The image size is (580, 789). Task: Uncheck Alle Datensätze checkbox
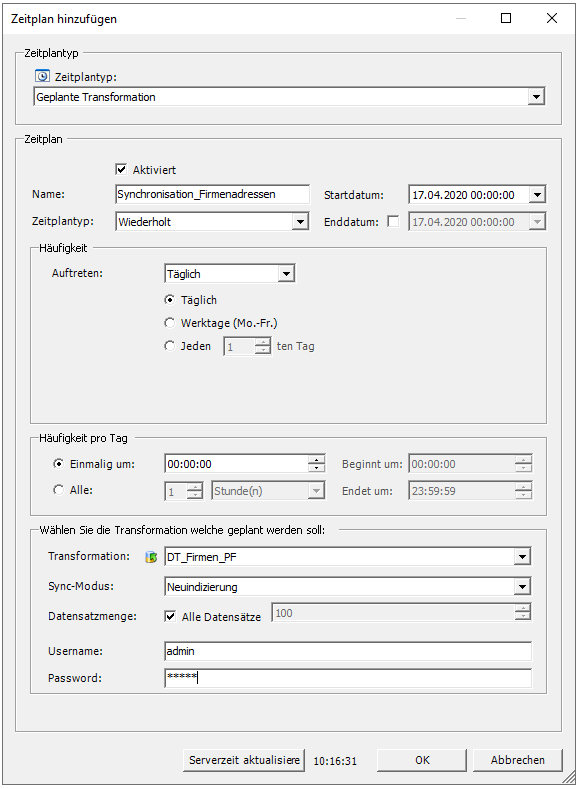pos(170,616)
